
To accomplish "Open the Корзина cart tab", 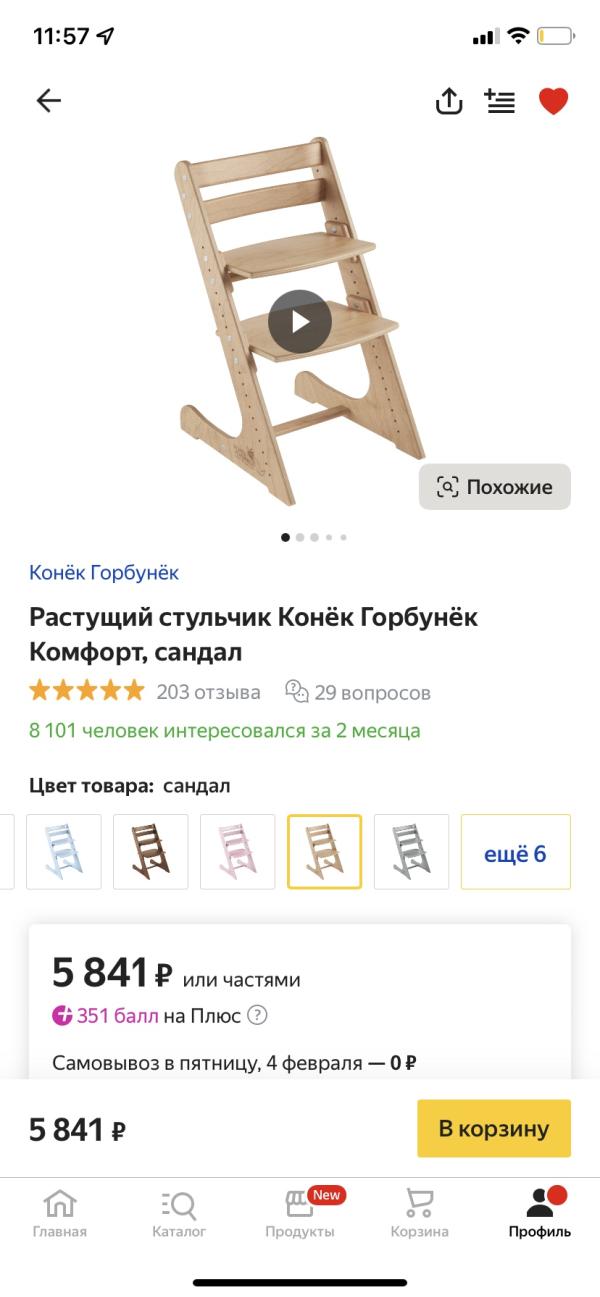I will click(x=420, y=1213).
